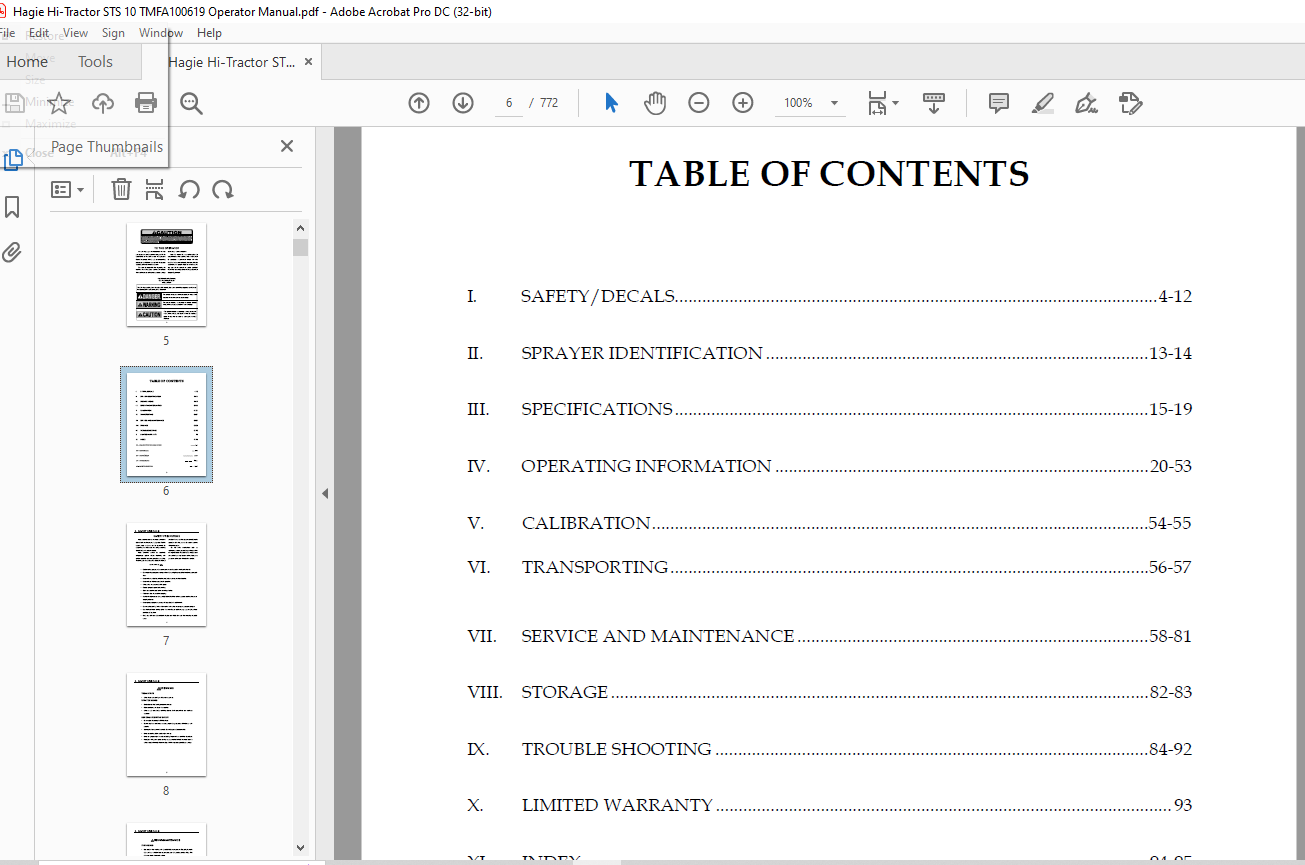The image size is (1305, 865).
Task: Click the fit page width tool
Action: pos(876,103)
